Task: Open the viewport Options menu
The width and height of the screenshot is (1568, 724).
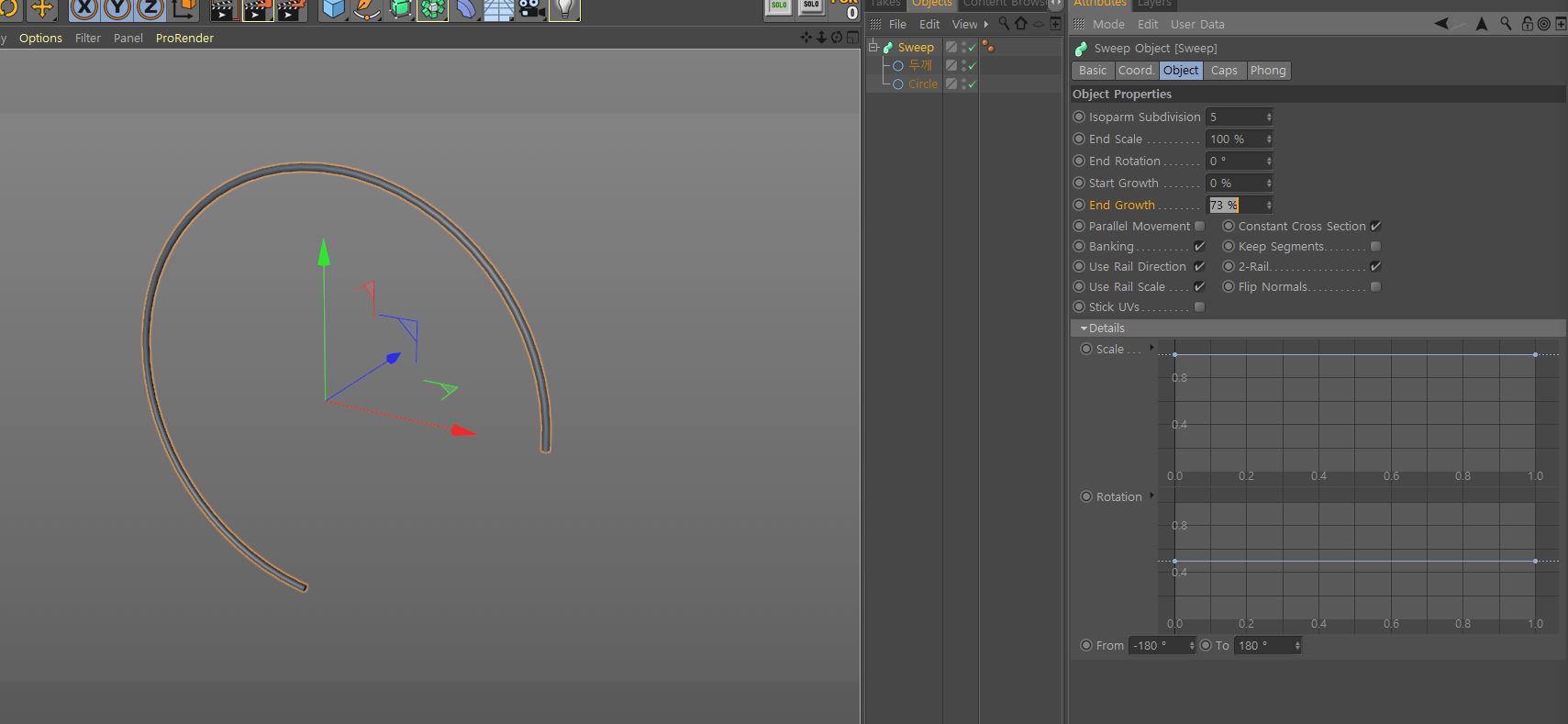Action: point(40,38)
